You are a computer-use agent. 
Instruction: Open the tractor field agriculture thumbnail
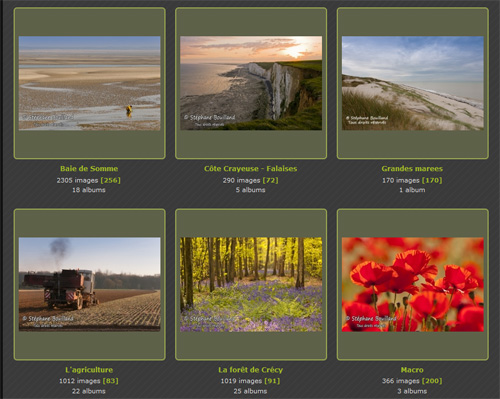(89, 284)
